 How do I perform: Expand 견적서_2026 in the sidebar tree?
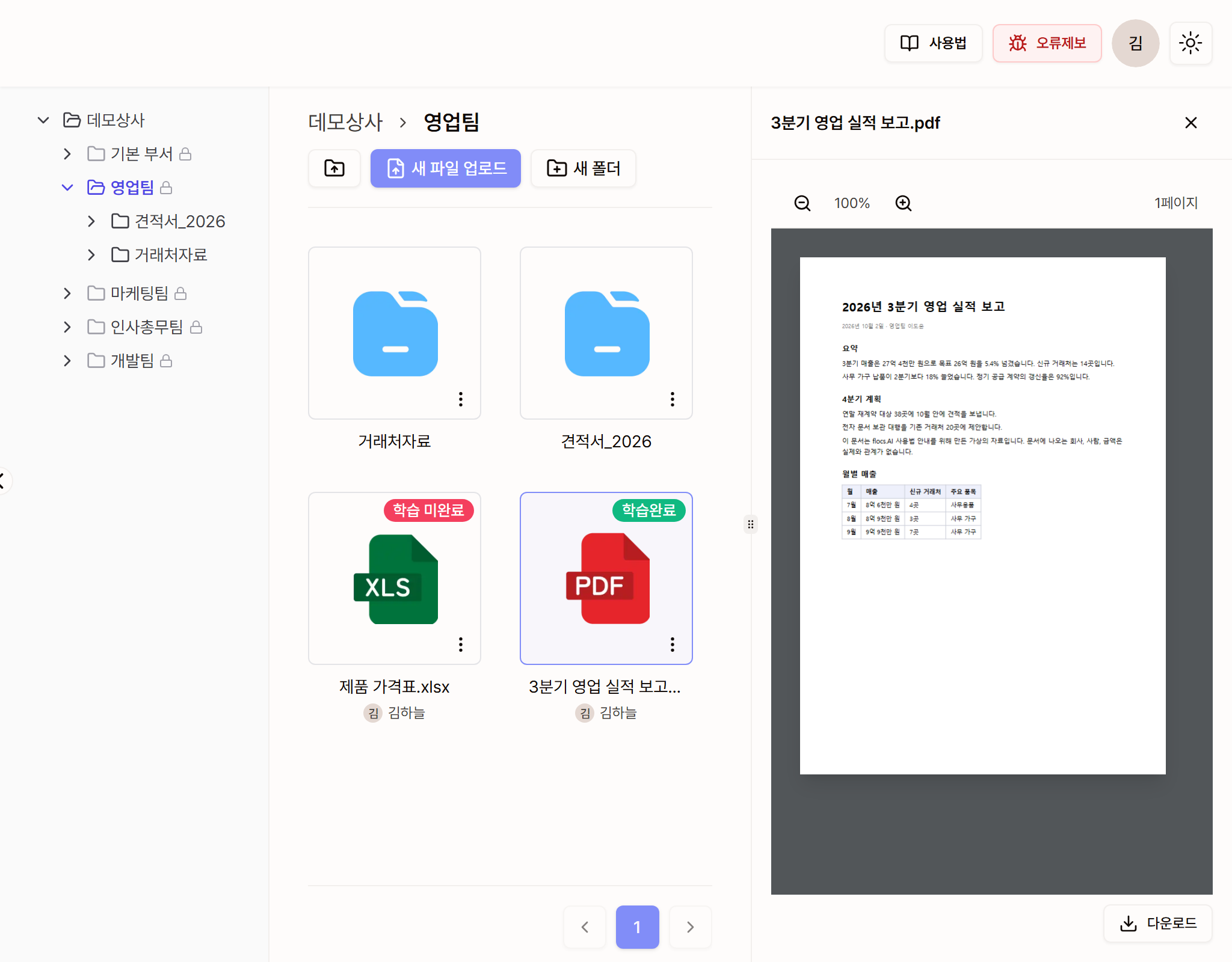[91, 221]
